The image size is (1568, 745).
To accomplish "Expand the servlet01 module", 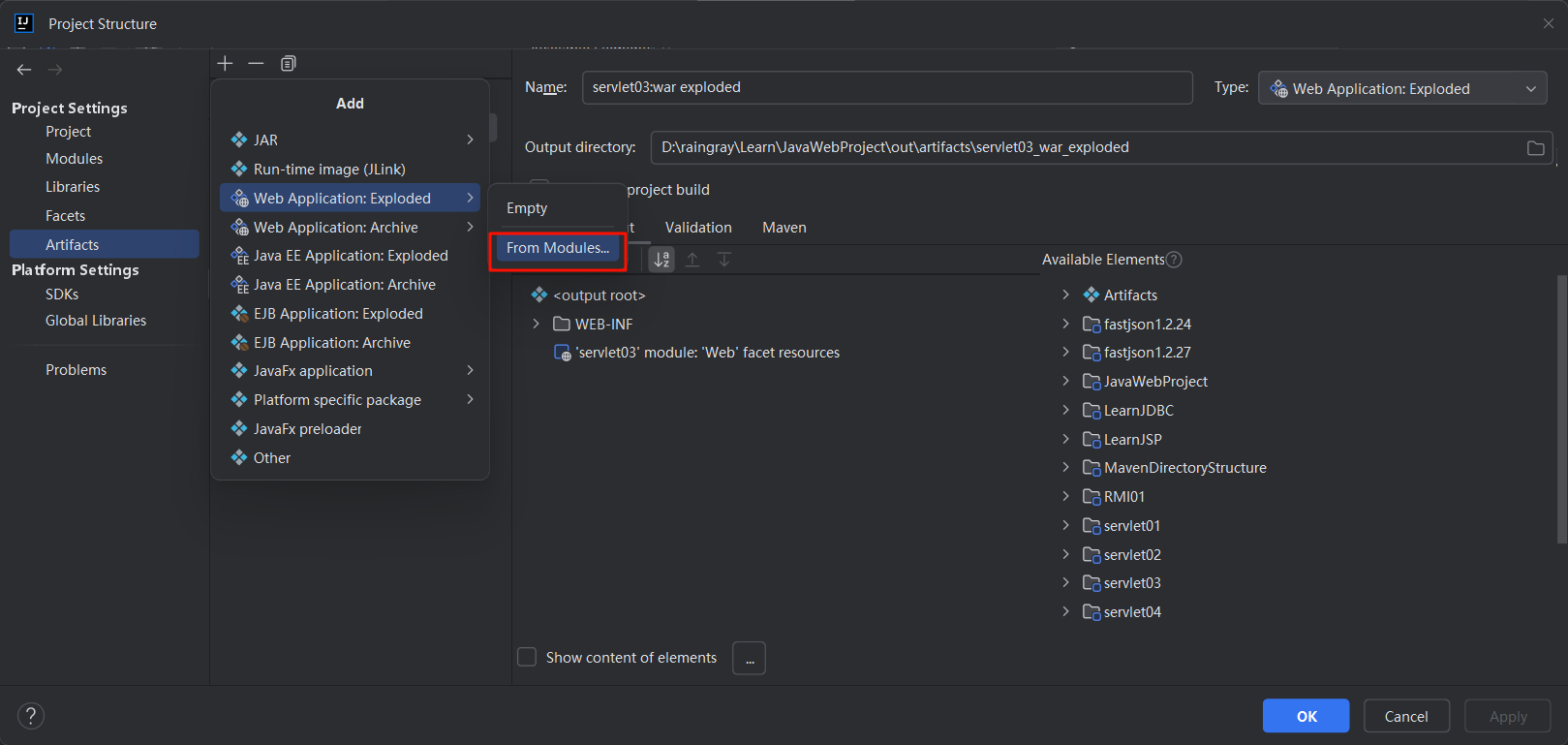I will pos(1065,525).
